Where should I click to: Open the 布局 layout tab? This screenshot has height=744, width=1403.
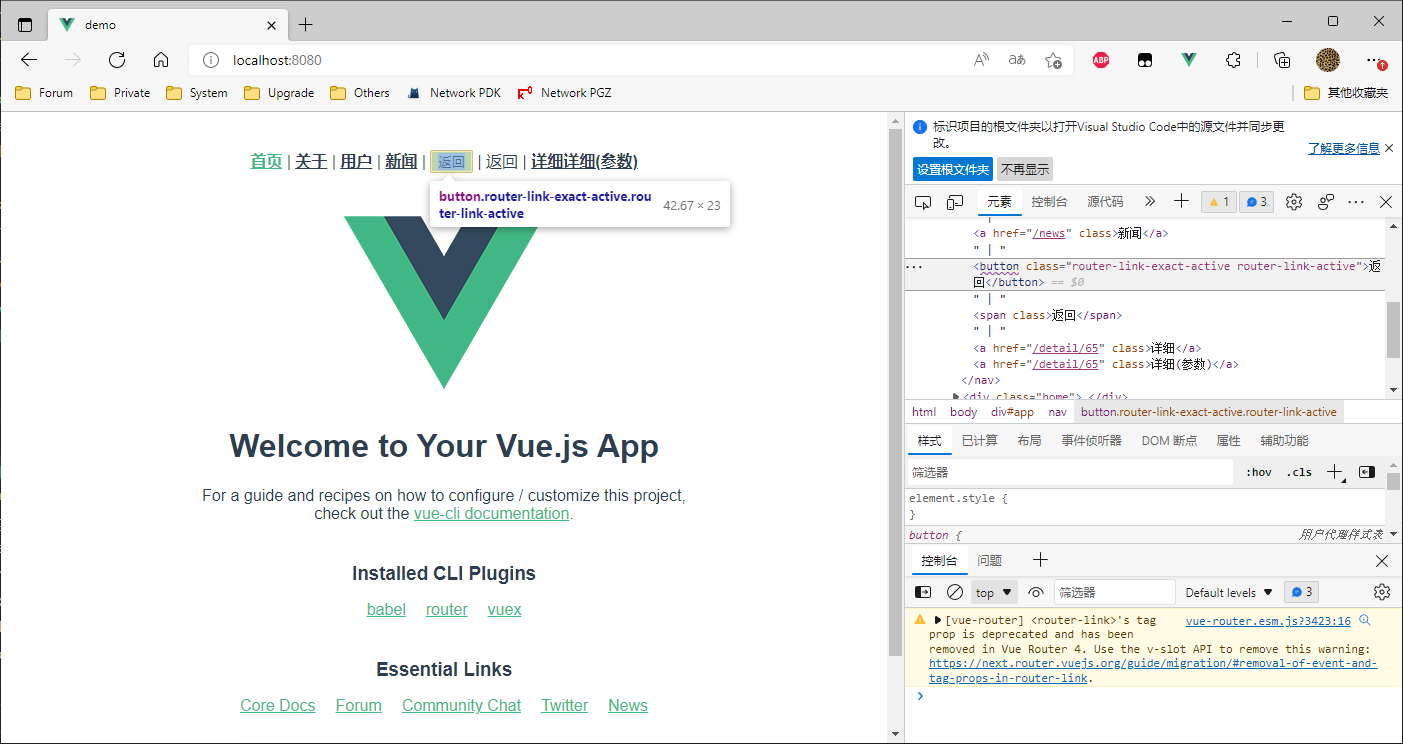tap(1029, 441)
